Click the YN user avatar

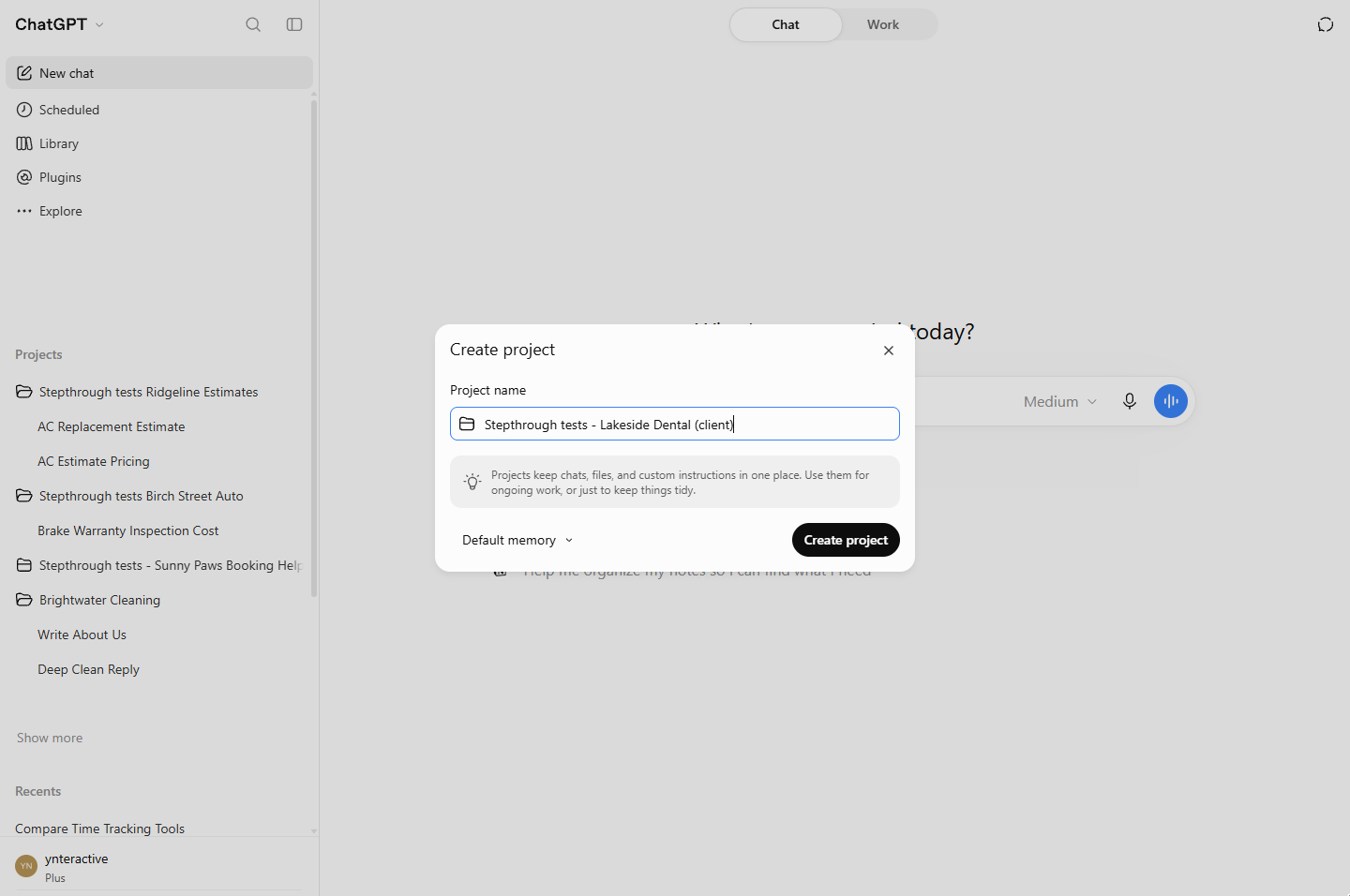click(x=26, y=866)
